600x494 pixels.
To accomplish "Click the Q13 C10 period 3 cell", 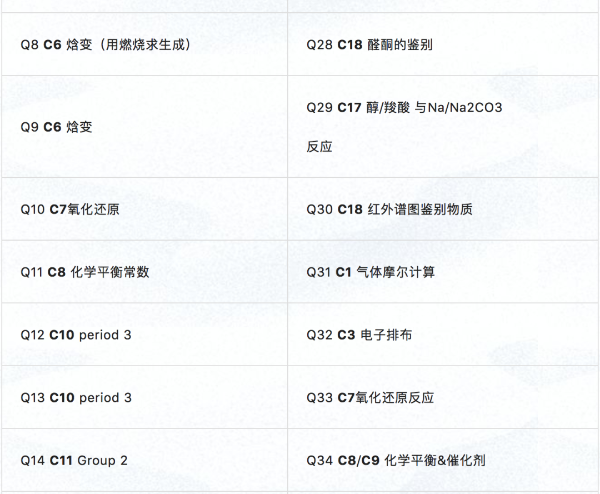I will point(76,397).
